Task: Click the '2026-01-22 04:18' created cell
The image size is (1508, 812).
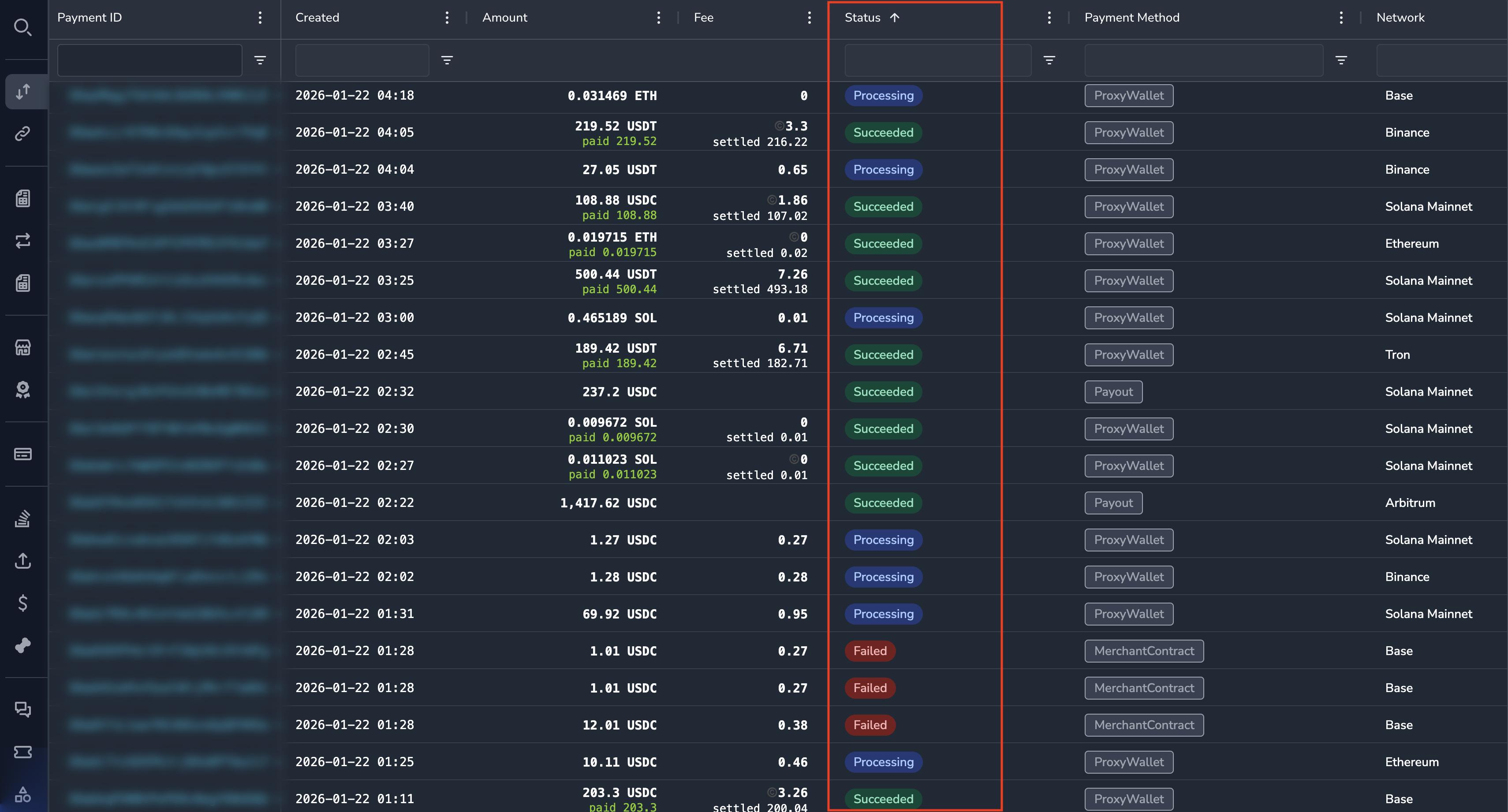Action: point(355,95)
